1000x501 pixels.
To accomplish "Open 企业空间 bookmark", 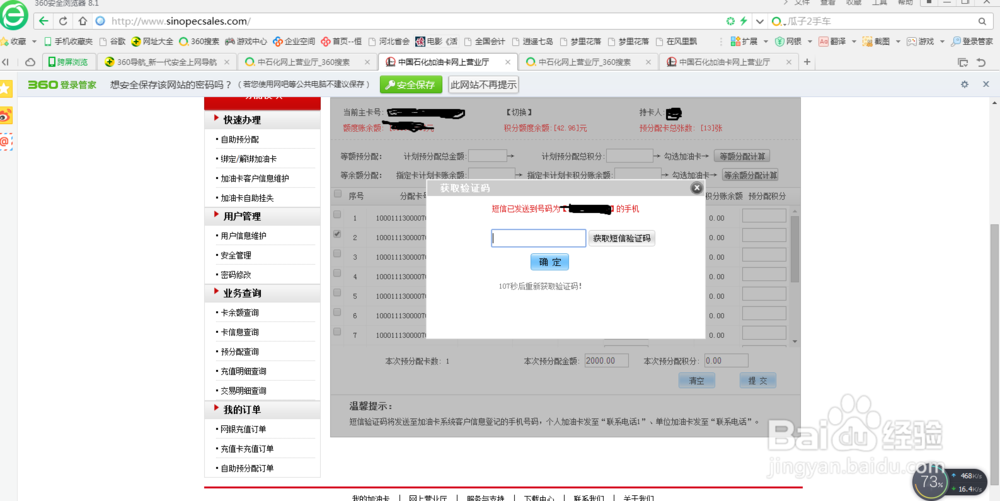I will [x=294, y=41].
